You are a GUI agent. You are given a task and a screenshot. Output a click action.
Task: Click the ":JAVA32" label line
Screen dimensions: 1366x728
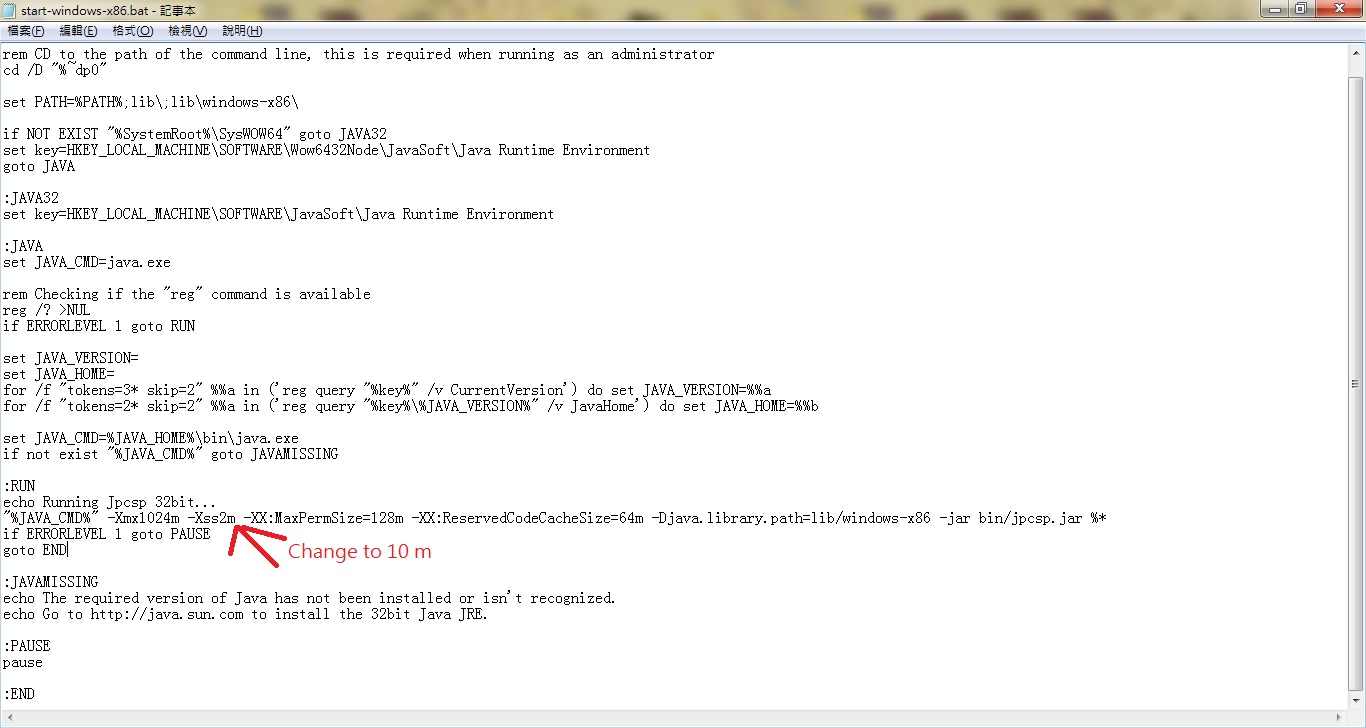pyautogui.click(x=31, y=198)
